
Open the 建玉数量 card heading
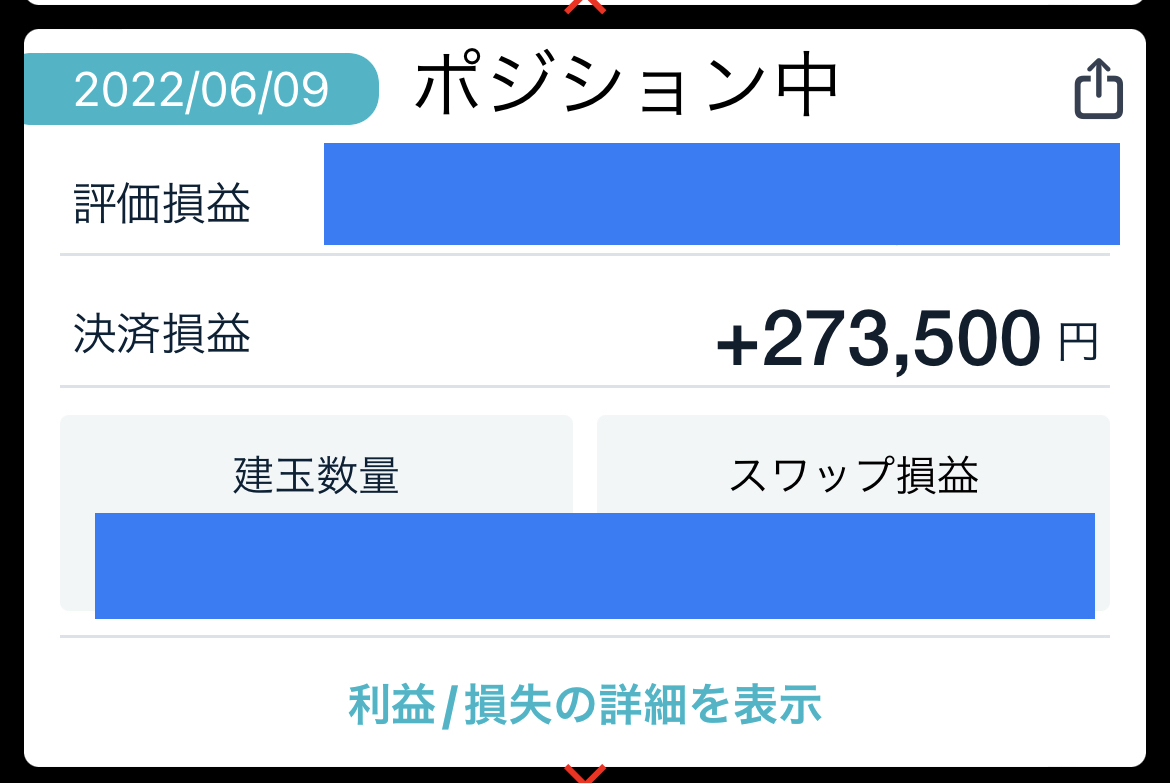(316, 474)
